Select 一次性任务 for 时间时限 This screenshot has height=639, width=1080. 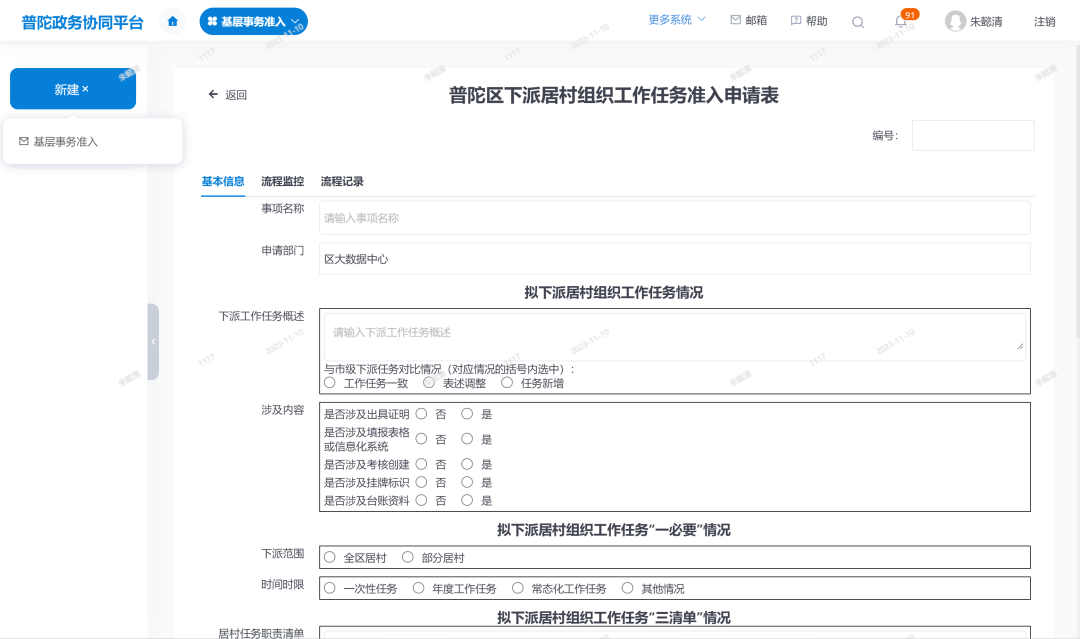pyautogui.click(x=331, y=588)
